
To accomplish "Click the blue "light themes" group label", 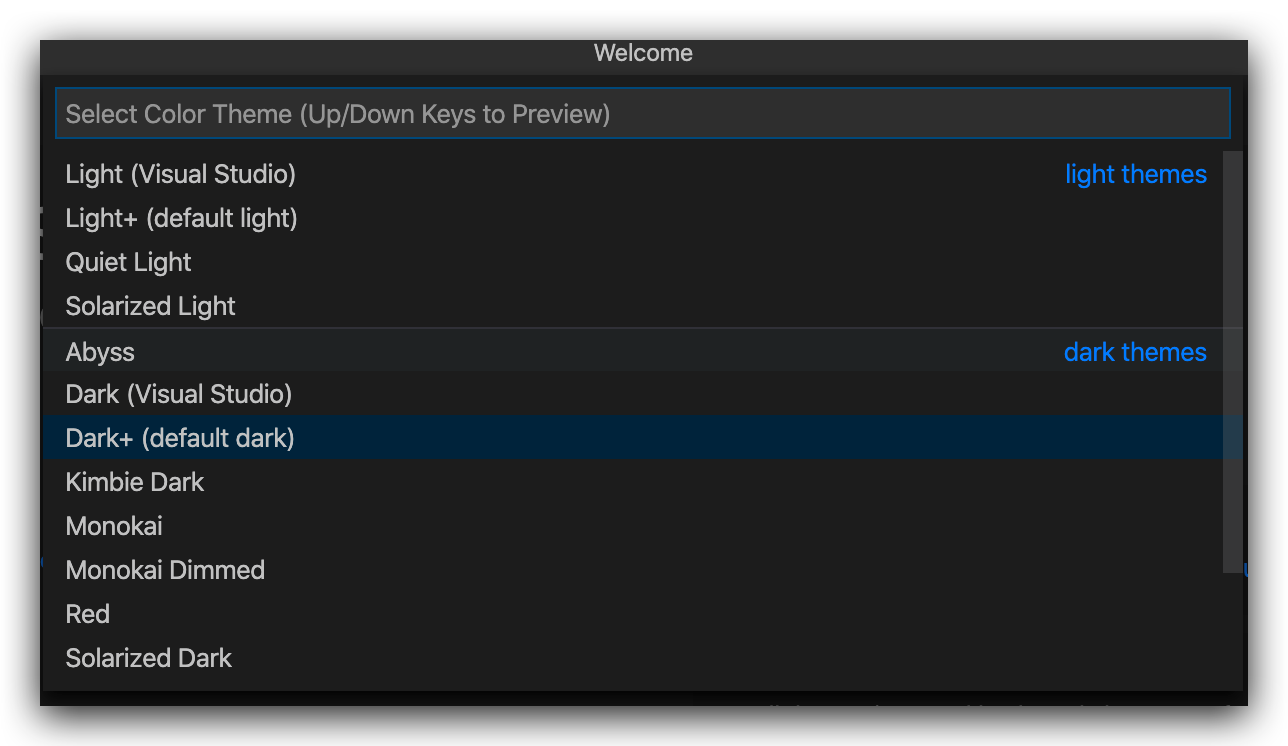I will tap(1135, 174).
